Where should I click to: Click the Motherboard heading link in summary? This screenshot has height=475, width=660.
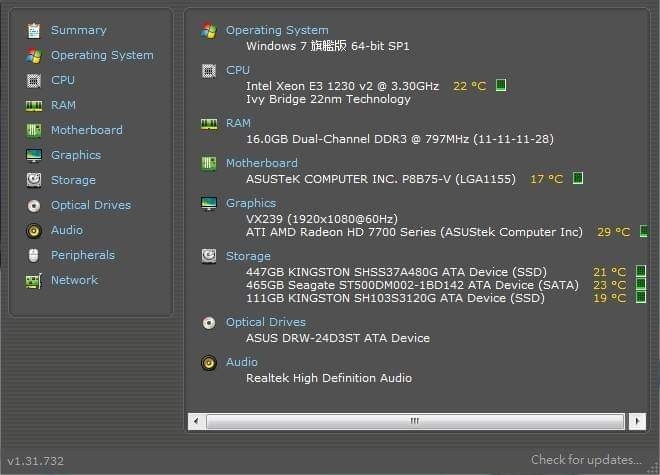click(262, 163)
